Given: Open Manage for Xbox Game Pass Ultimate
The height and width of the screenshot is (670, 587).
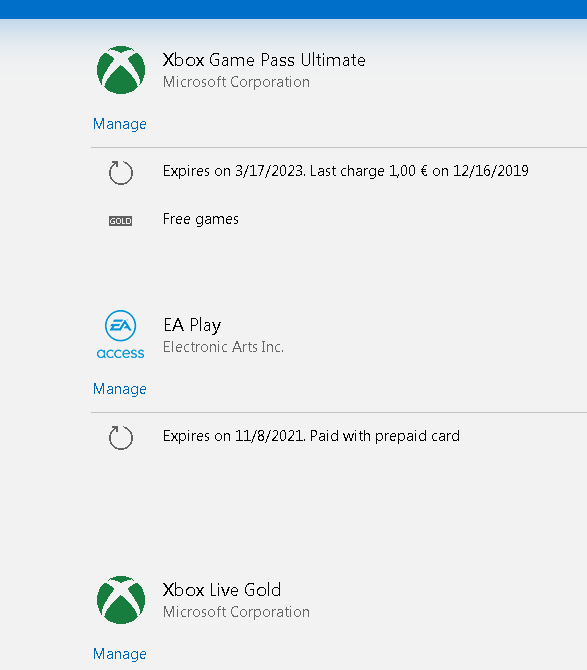Looking at the screenshot, I should click(120, 124).
